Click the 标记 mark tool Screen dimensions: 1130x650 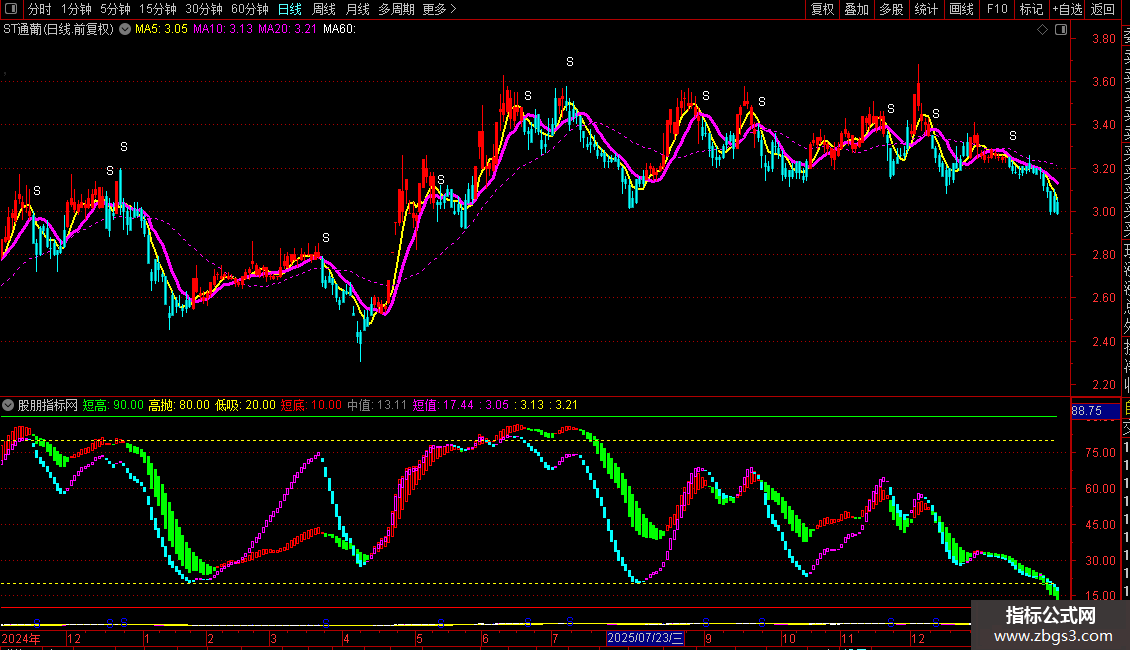(1031, 10)
